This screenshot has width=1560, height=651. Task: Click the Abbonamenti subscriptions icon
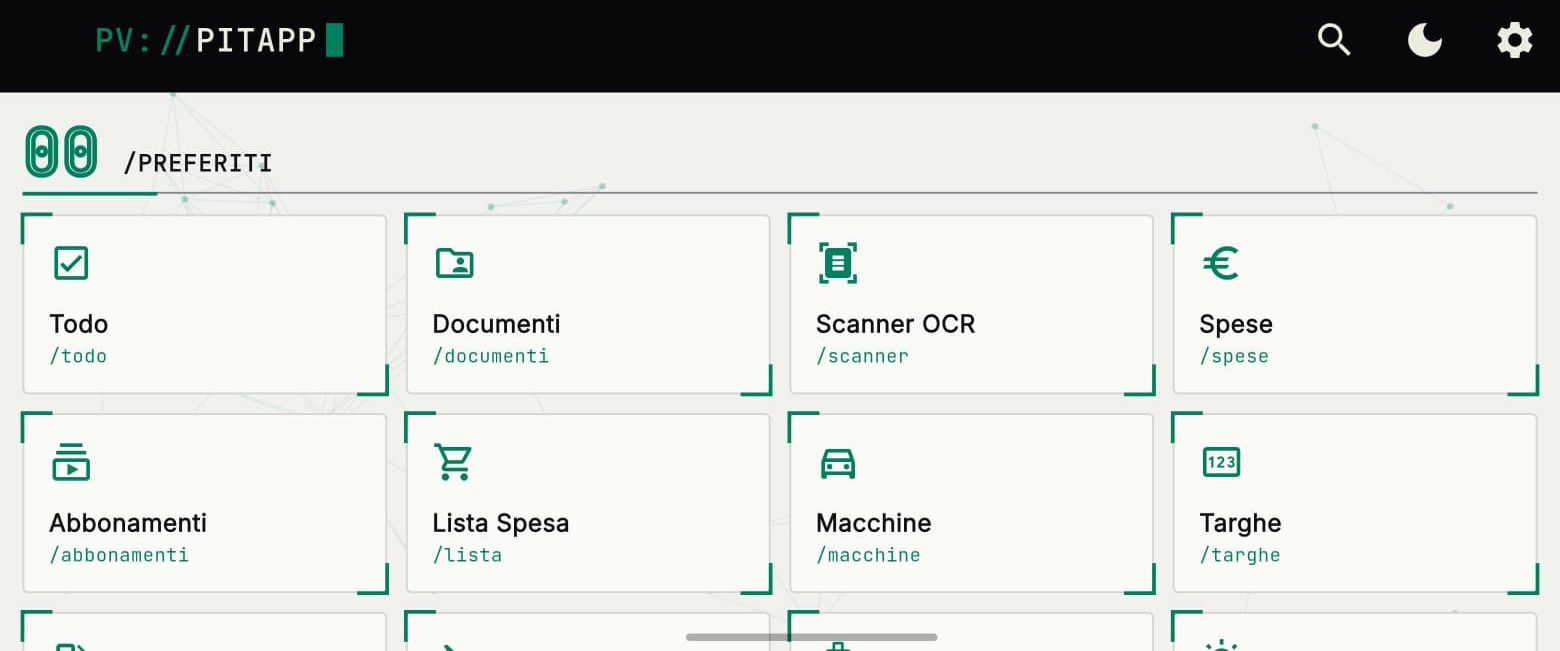(x=71, y=462)
